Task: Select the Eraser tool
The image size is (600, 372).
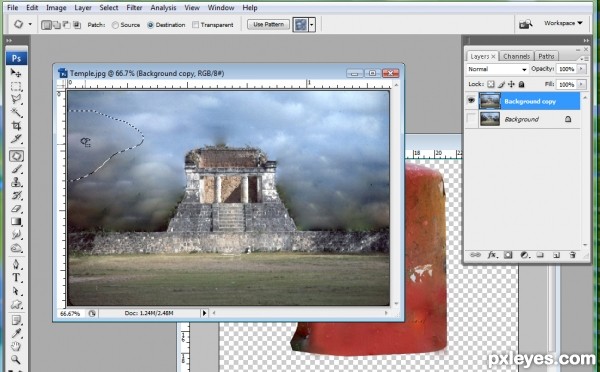Action: tap(16, 209)
